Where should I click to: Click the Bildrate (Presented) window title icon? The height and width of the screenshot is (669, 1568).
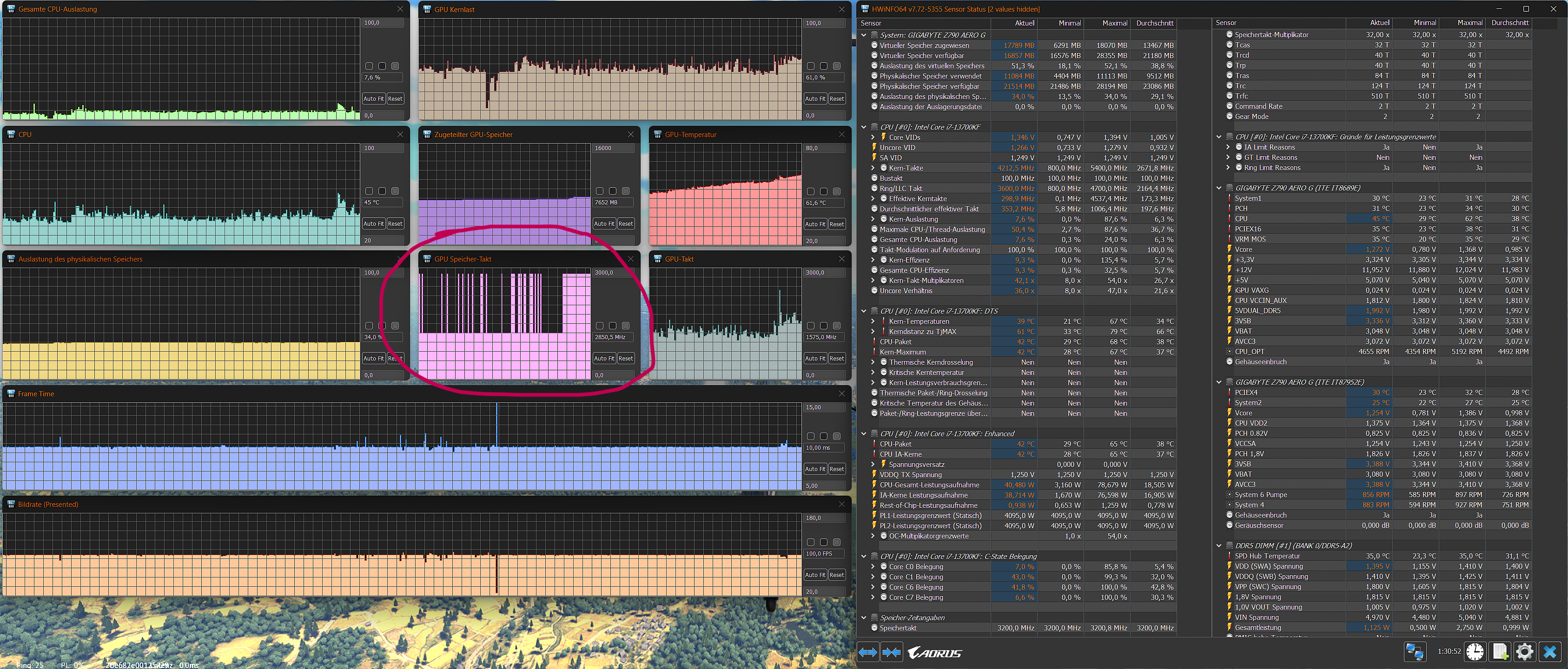[x=11, y=504]
